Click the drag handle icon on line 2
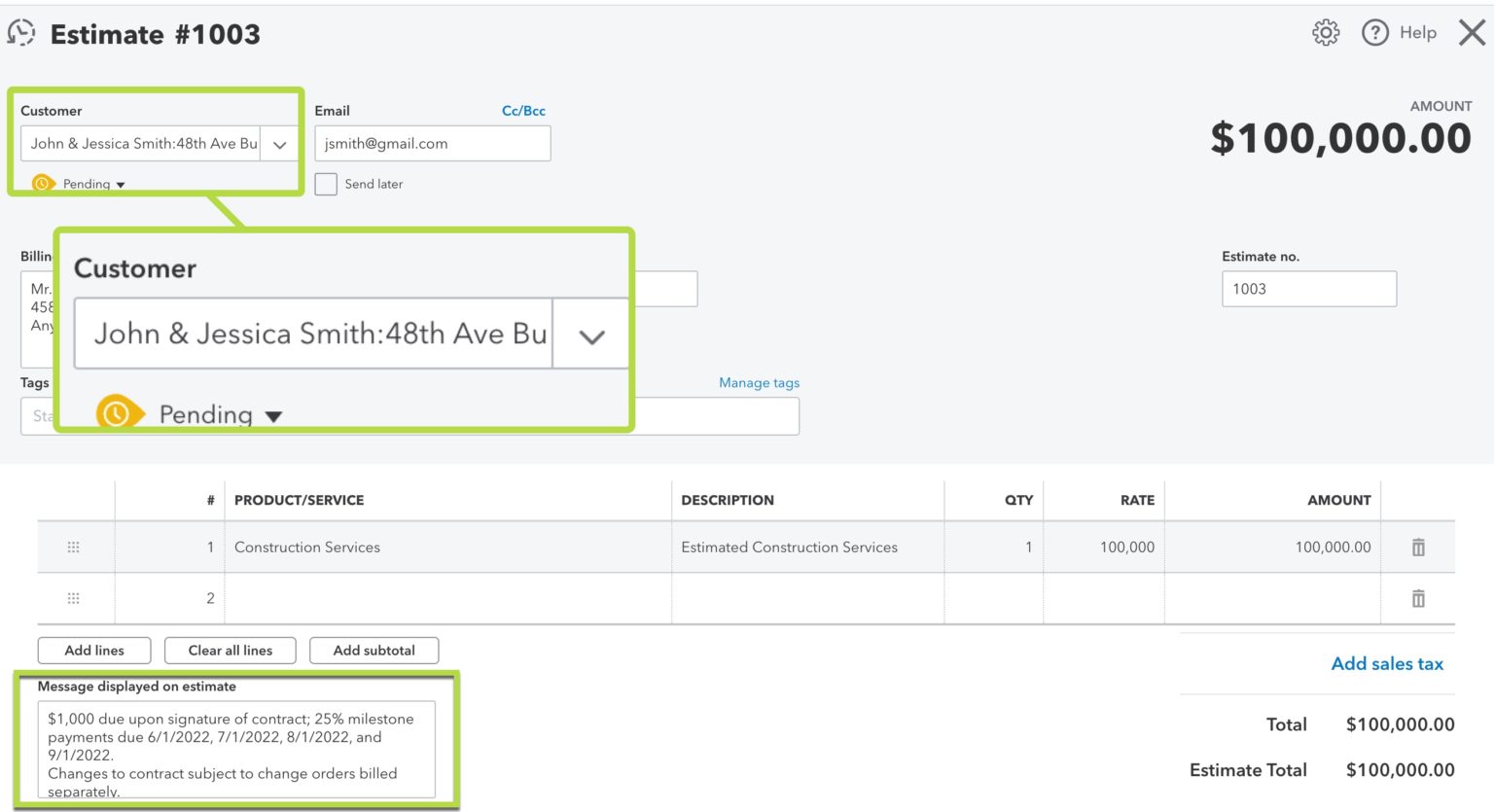The image size is (1494, 812). pos(73,597)
